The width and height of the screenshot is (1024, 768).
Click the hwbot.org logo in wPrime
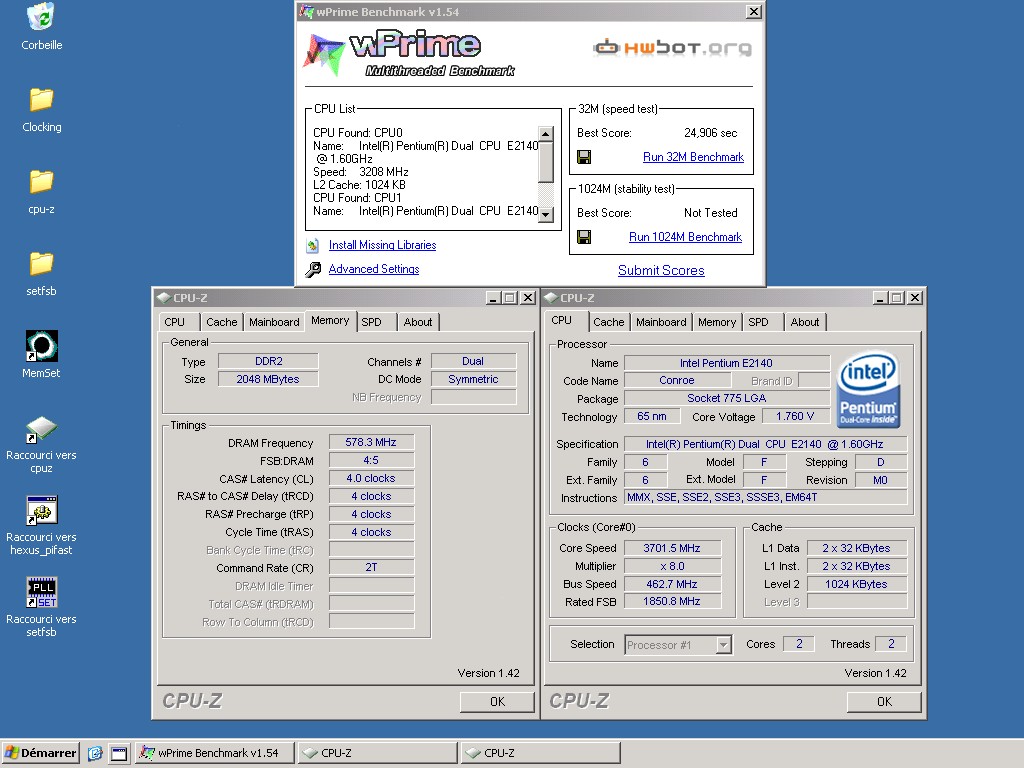coord(672,48)
